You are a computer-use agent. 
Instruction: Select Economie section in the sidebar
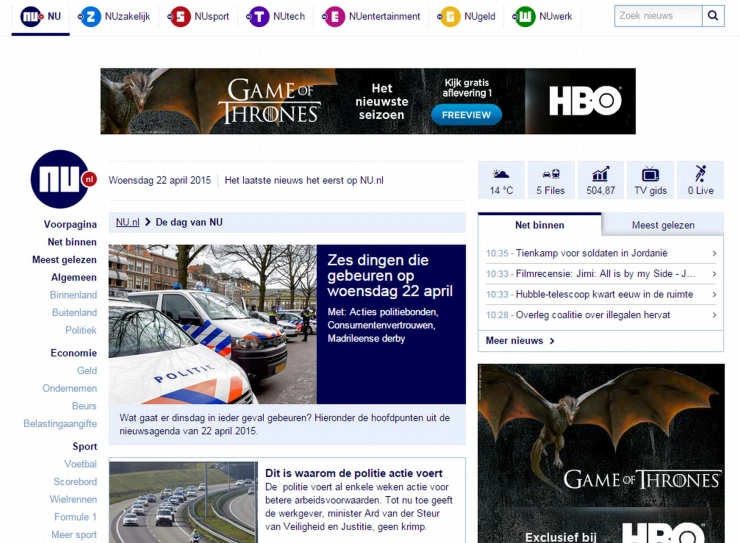click(x=74, y=353)
